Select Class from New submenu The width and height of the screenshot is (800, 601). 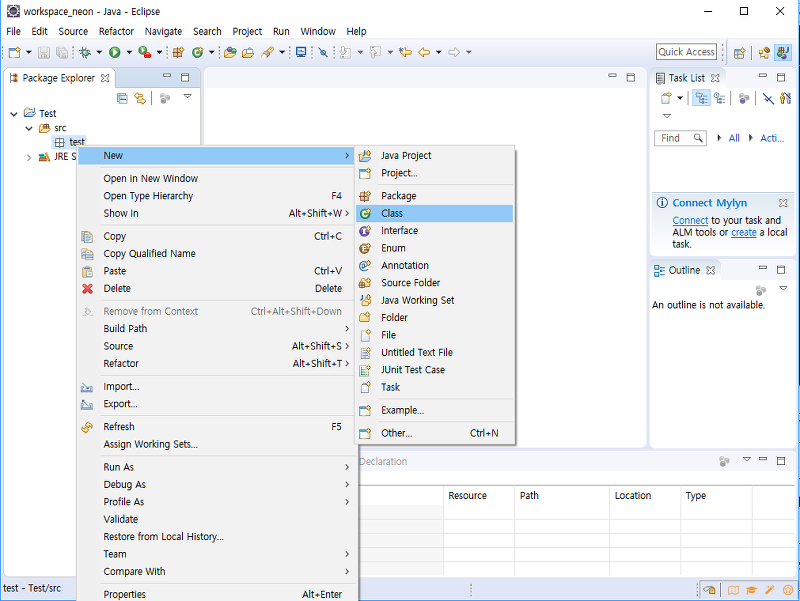pyautogui.click(x=434, y=214)
